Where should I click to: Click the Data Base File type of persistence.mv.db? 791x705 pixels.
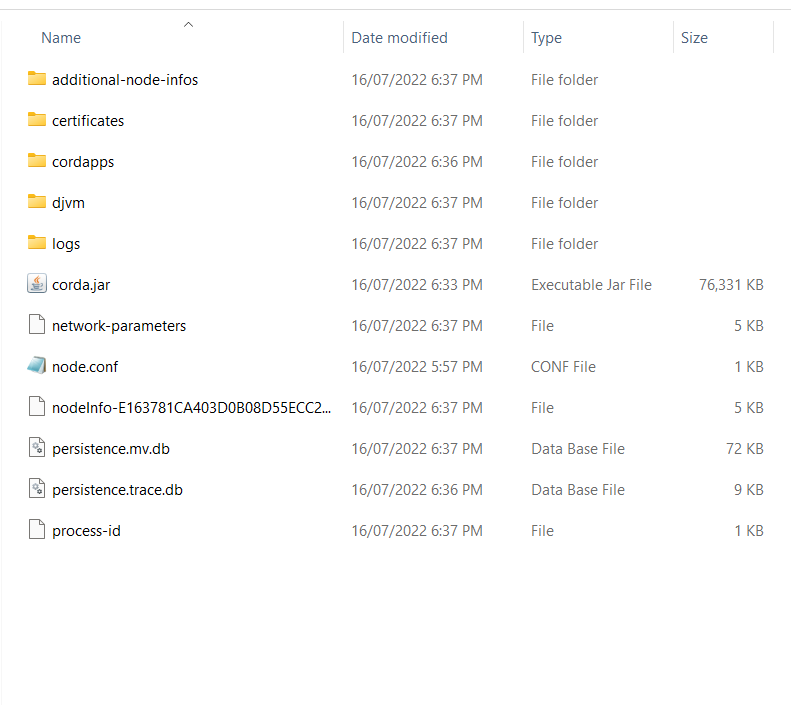578,449
